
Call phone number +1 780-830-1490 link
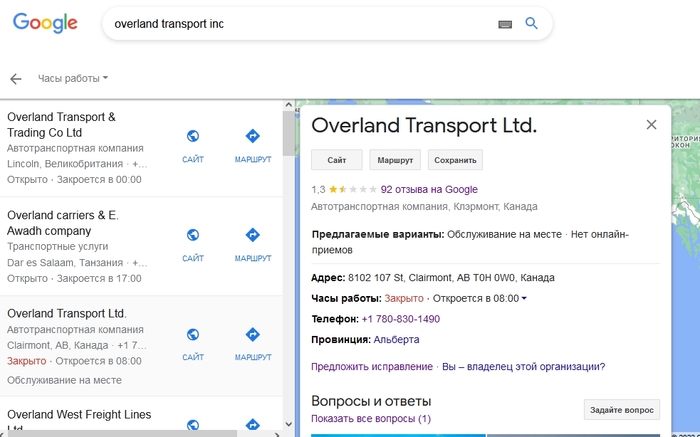[400, 319]
